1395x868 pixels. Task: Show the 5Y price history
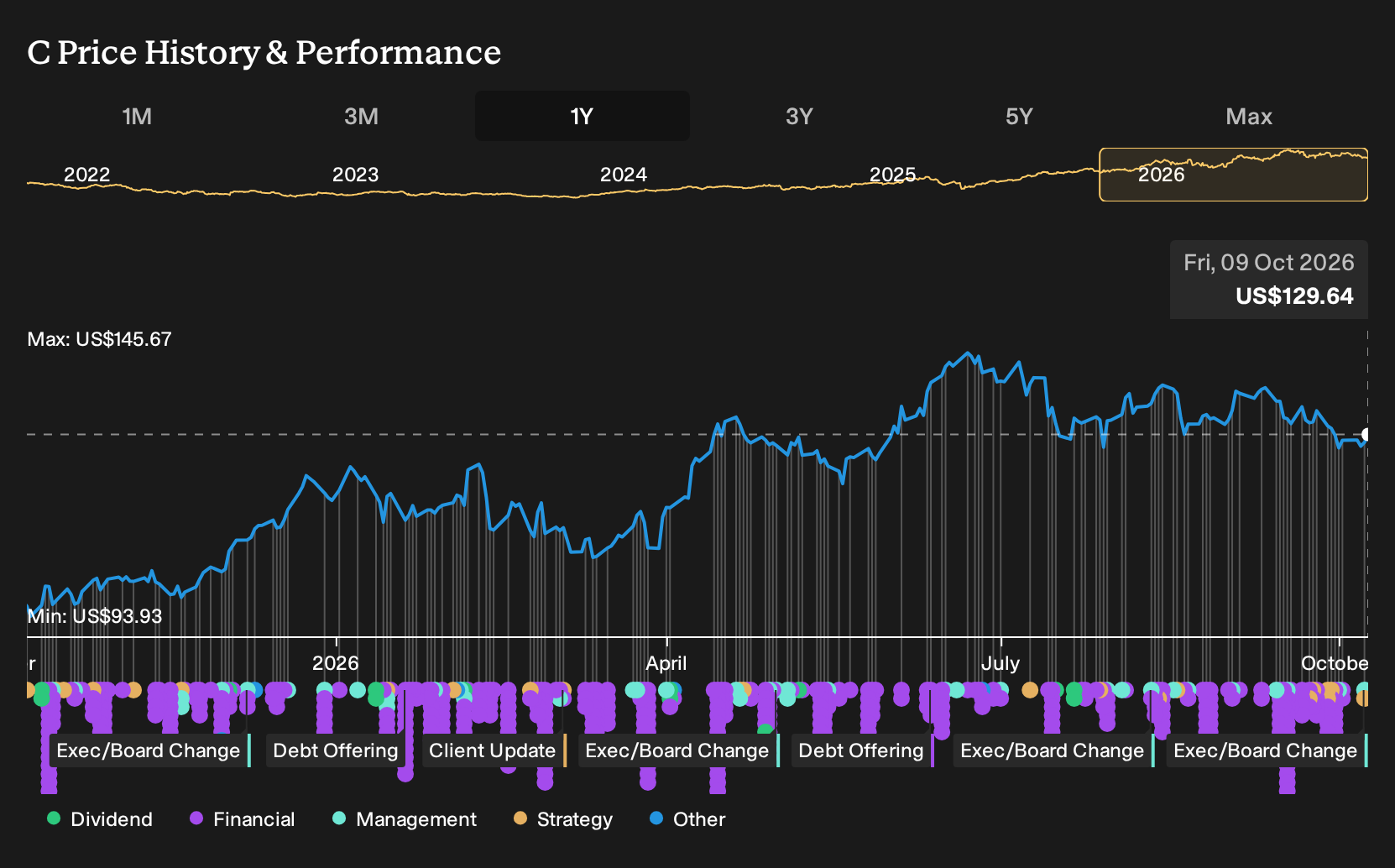pyautogui.click(x=1019, y=116)
